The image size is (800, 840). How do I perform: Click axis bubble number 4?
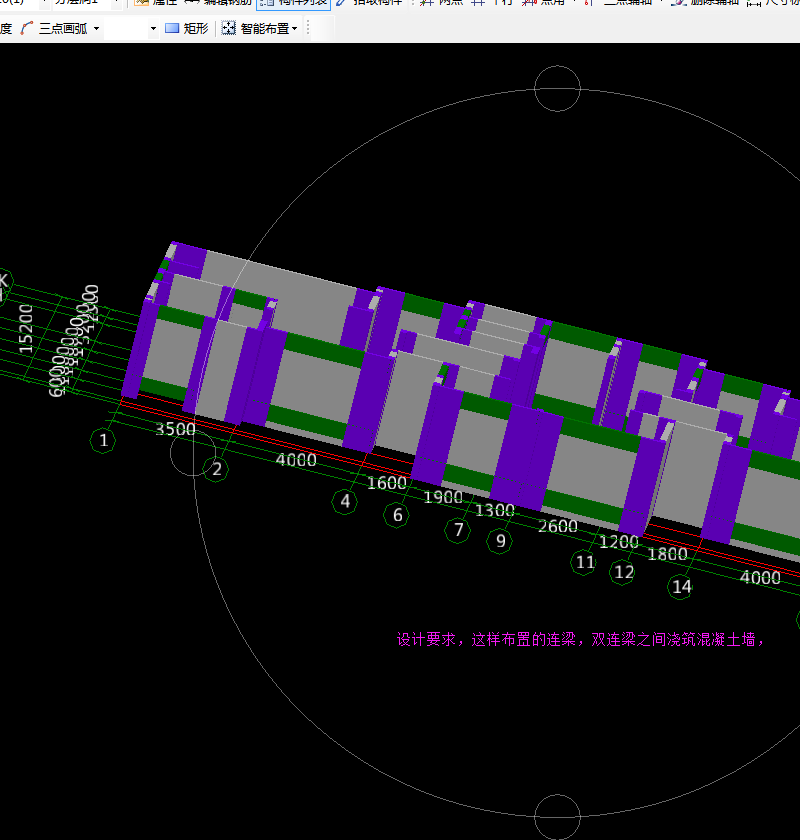345,501
